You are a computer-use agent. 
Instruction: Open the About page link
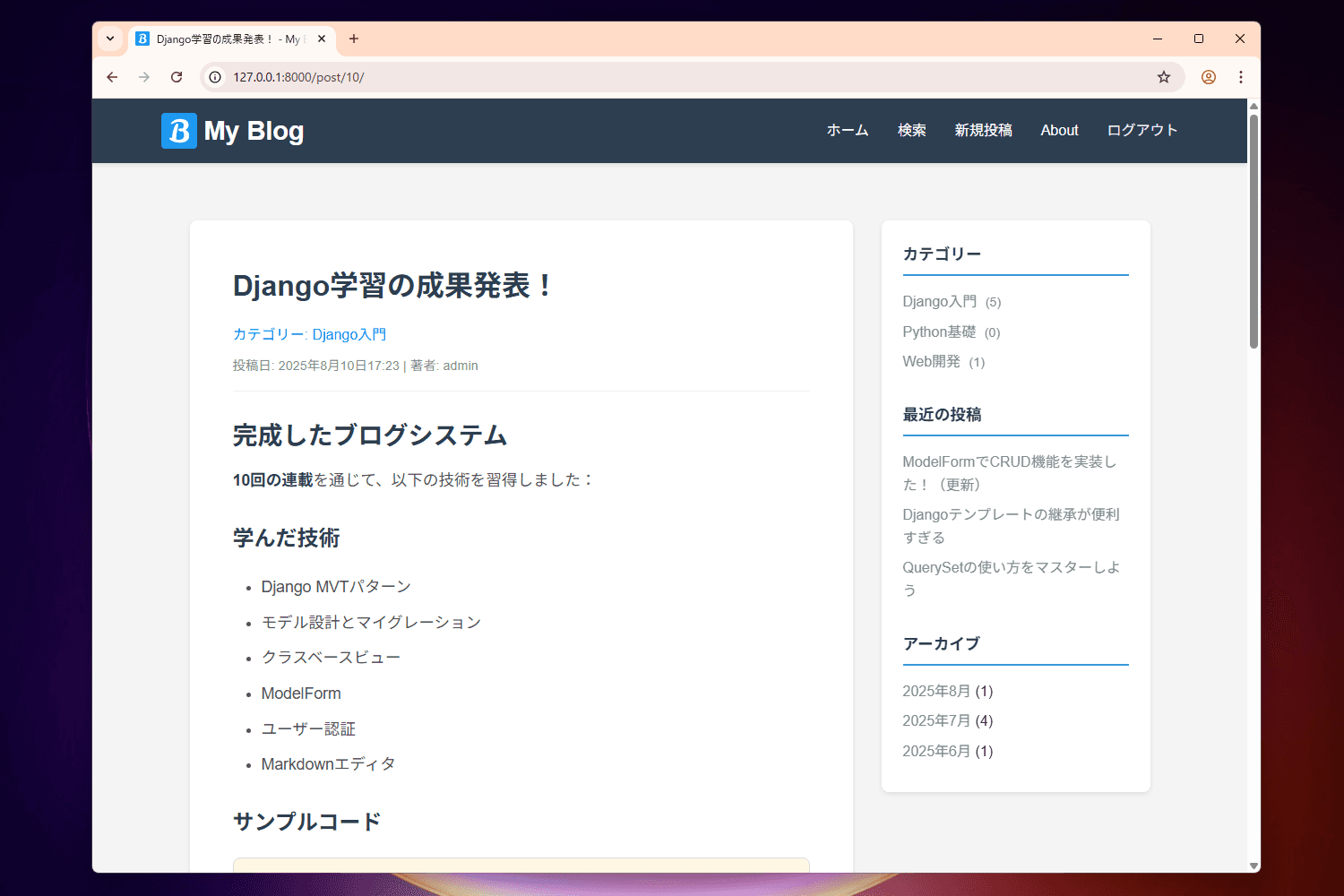(1059, 131)
